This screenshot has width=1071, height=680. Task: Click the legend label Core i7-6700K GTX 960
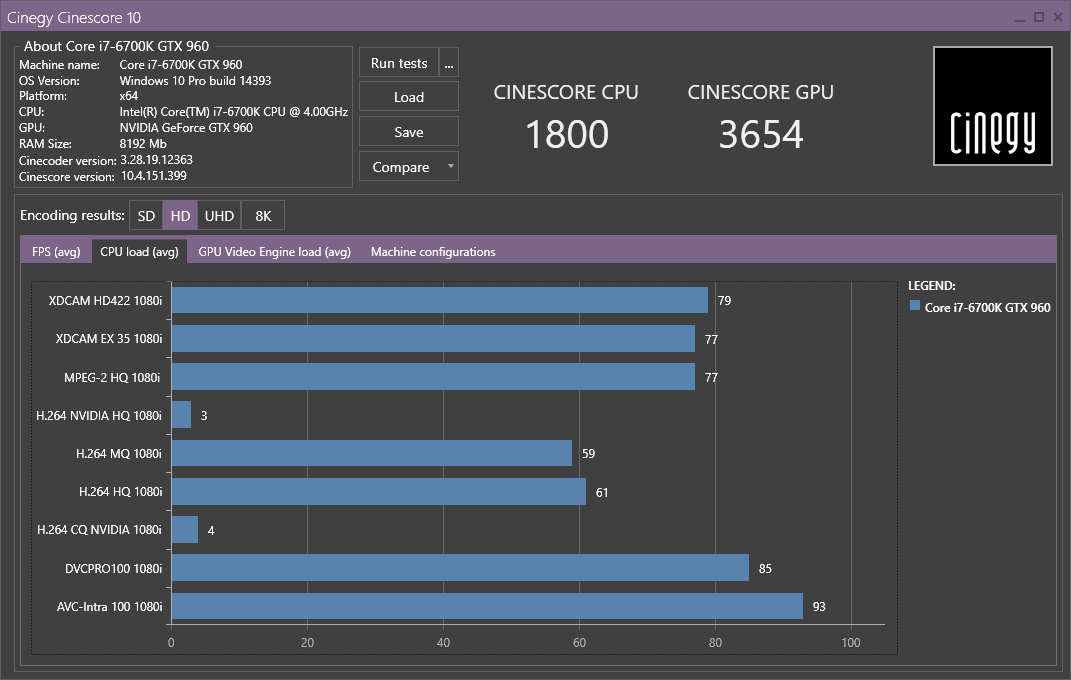tap(987, 307)
